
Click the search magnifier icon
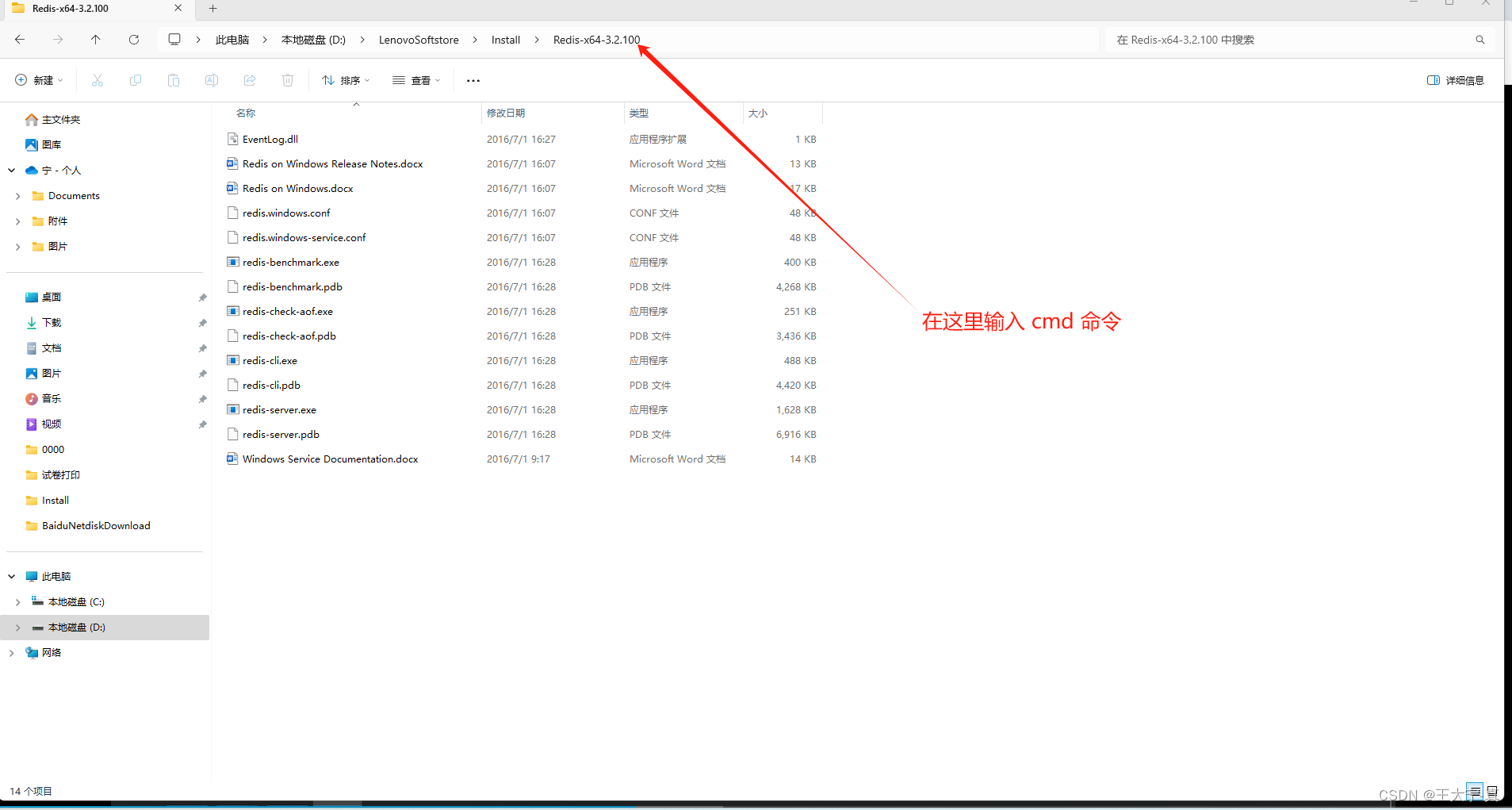[1479, 40]
